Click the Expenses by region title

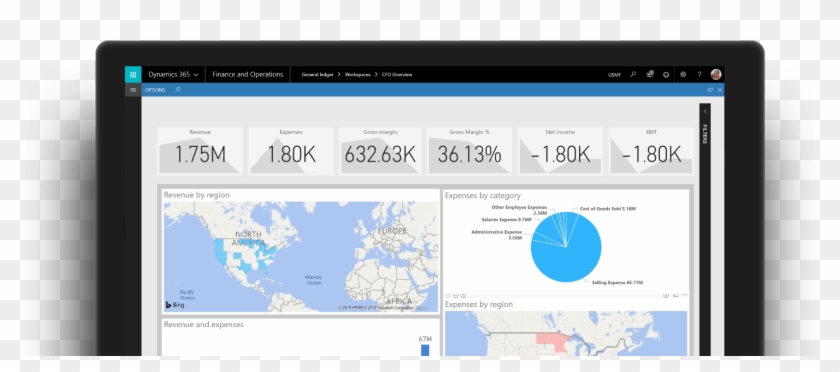[x=478, y=304]
